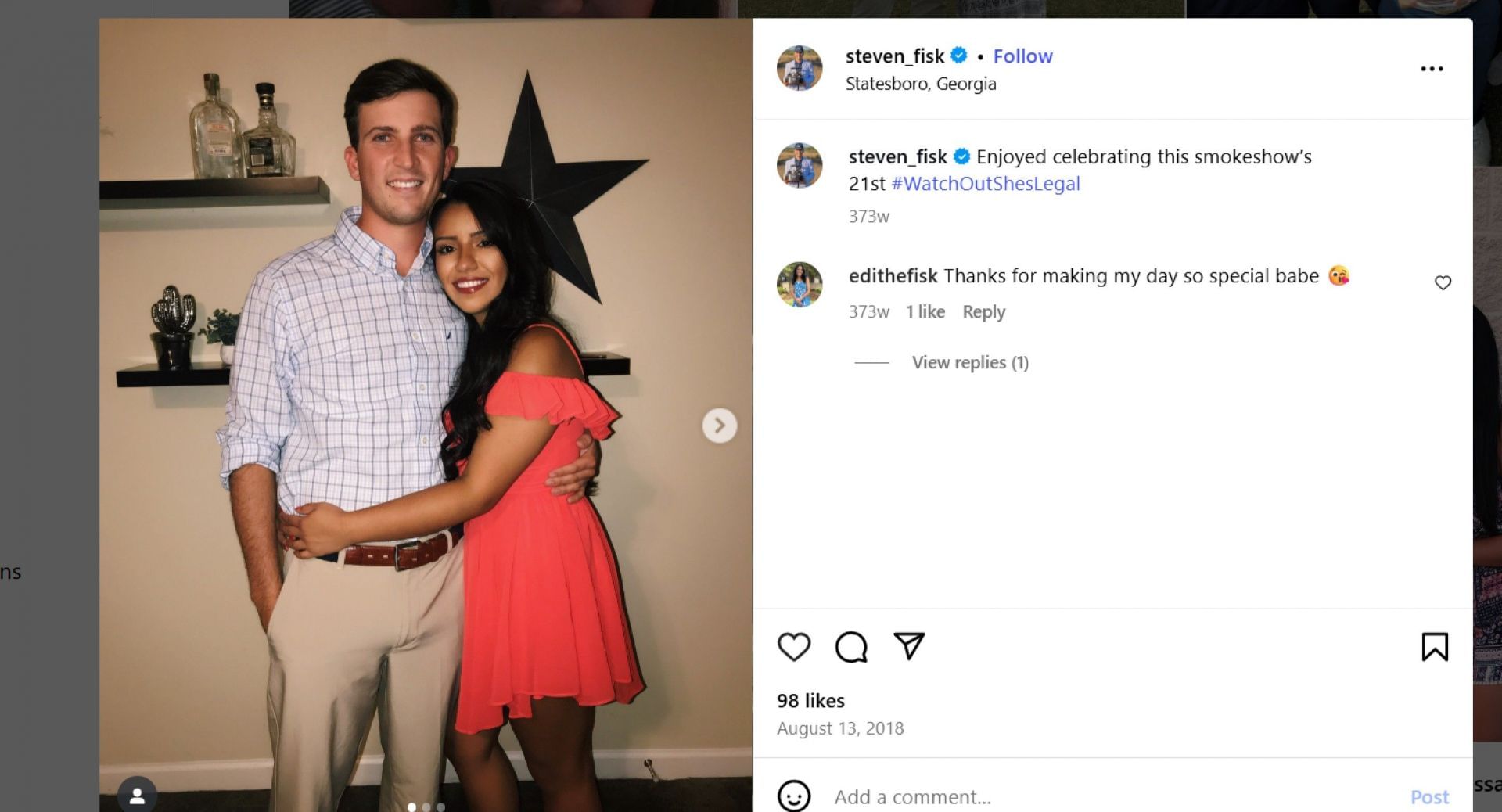Show tagged people in the photo
This screenshot has width=1502, height=812.
[x=137, y=796]
